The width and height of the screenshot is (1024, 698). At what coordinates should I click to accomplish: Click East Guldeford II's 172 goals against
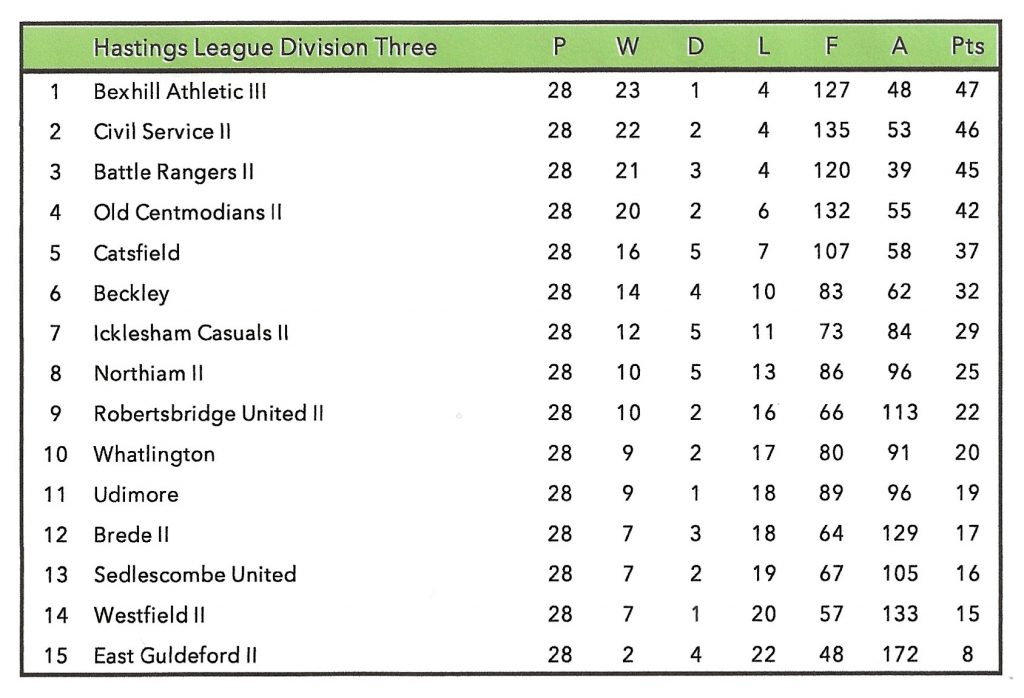pos(899,656)
